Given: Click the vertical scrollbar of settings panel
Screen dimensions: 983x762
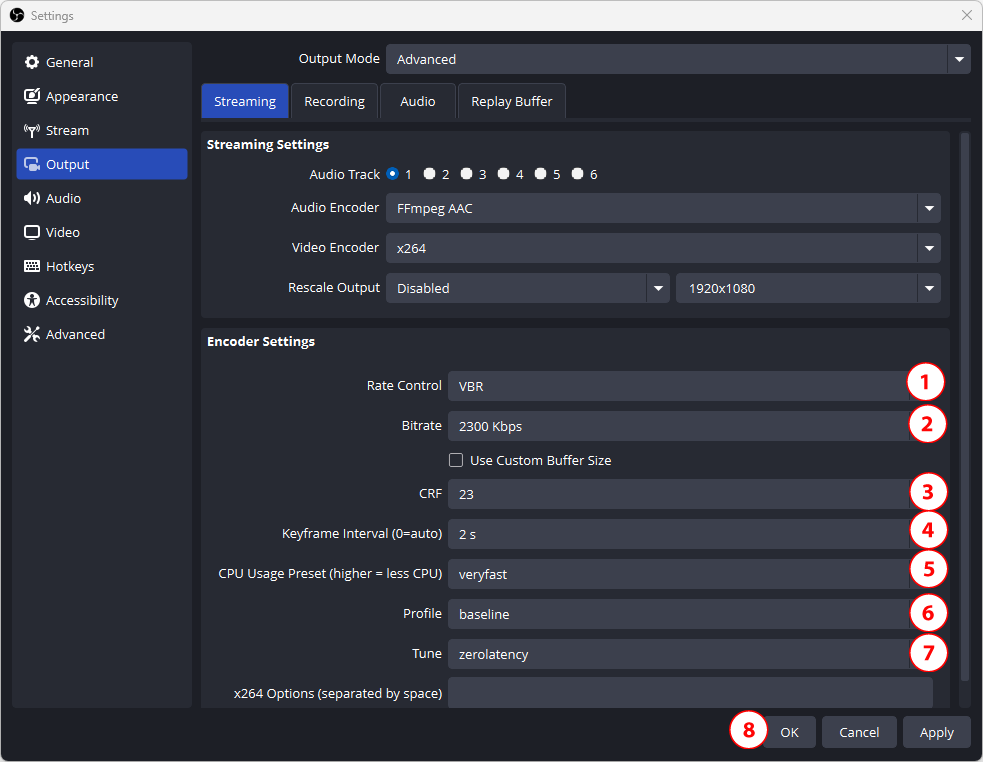Looking at the screenshot, I should tap(965, 406).
